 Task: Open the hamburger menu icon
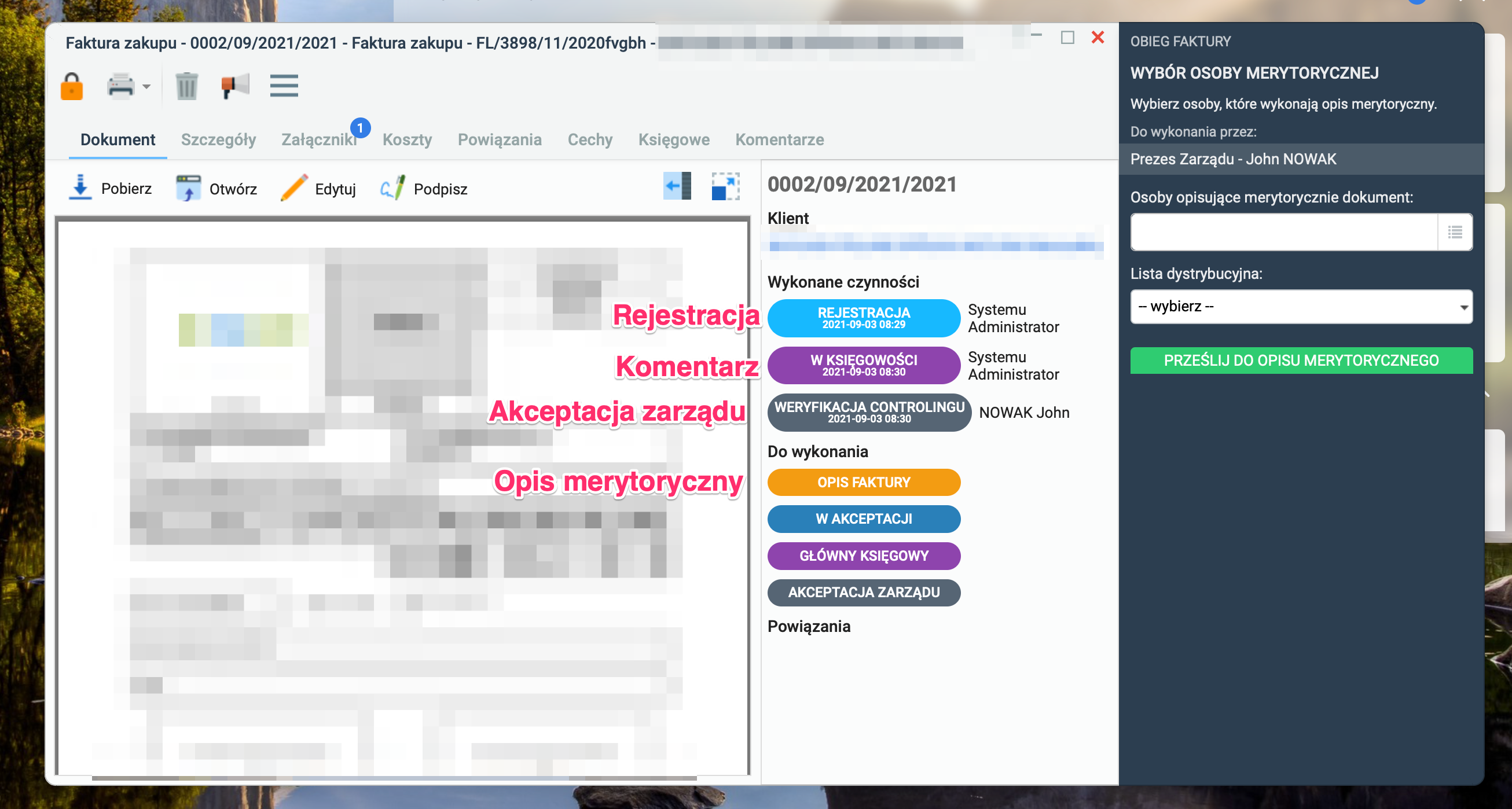[284, 86]
